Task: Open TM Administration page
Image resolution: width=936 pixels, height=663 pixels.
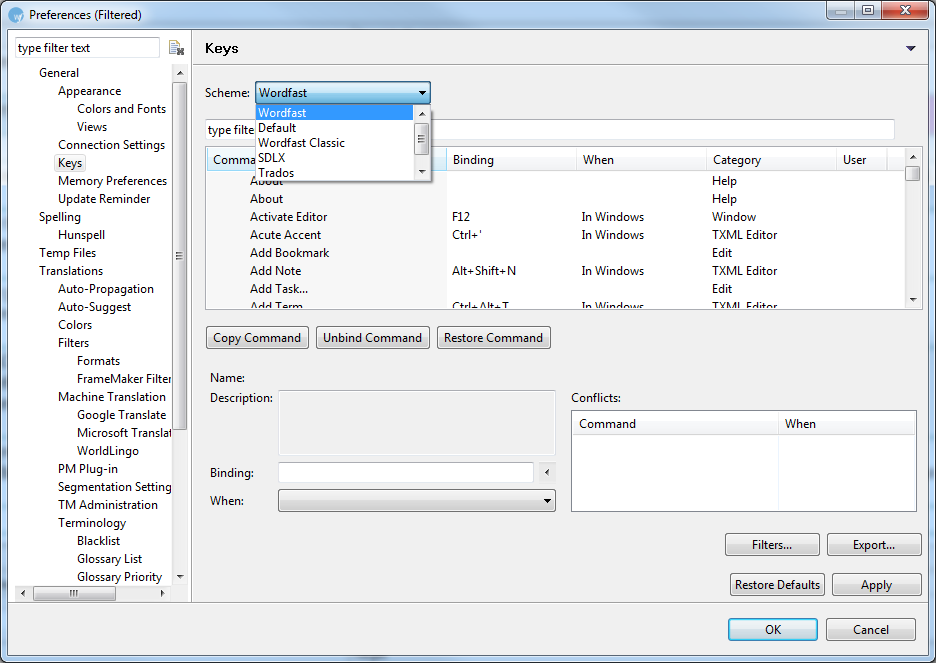Action: click(x=108, y=505)
